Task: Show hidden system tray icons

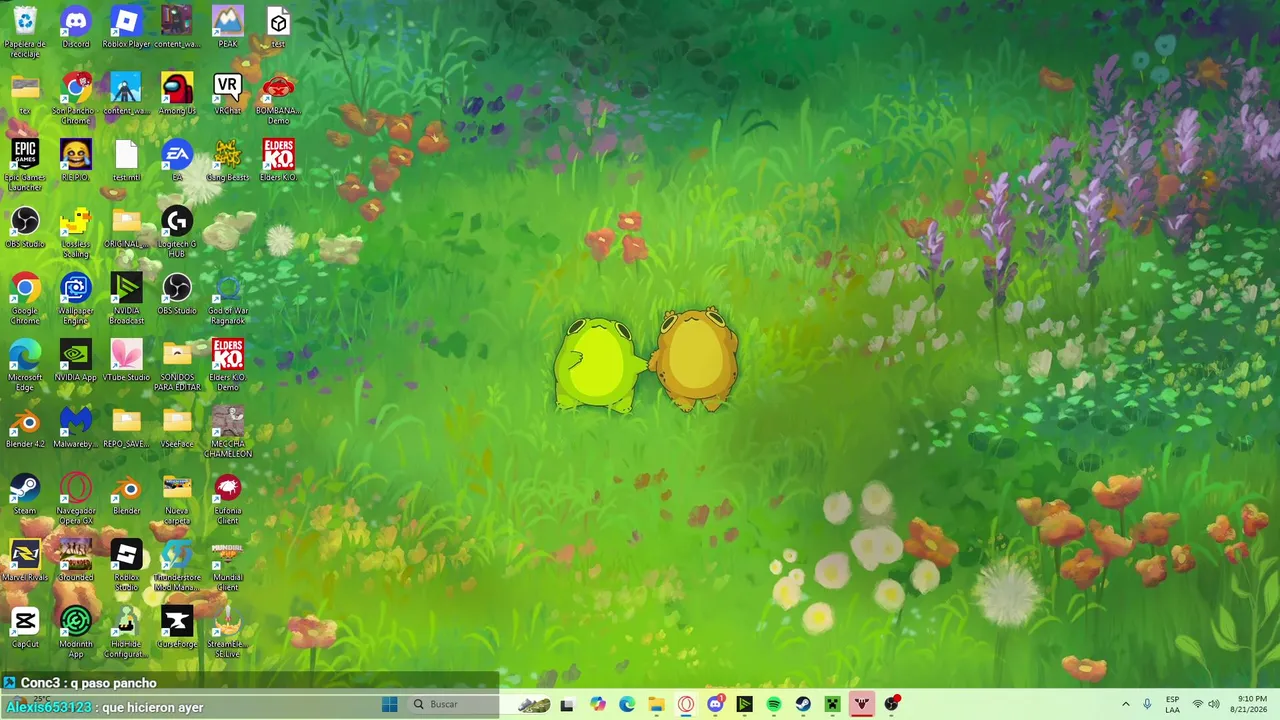Action: click(1125, 704)
